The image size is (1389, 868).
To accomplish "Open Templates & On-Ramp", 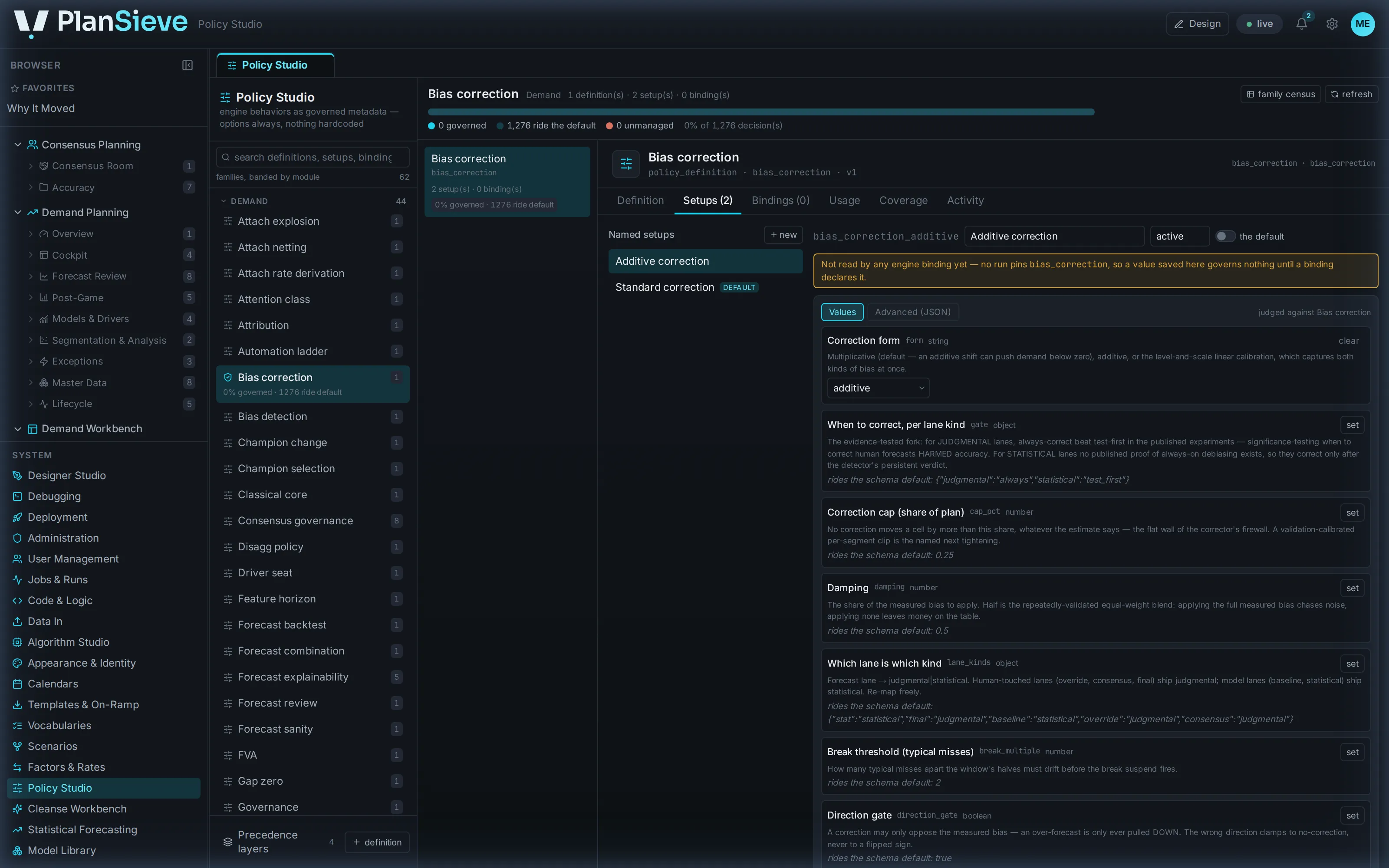I will 104,704.
